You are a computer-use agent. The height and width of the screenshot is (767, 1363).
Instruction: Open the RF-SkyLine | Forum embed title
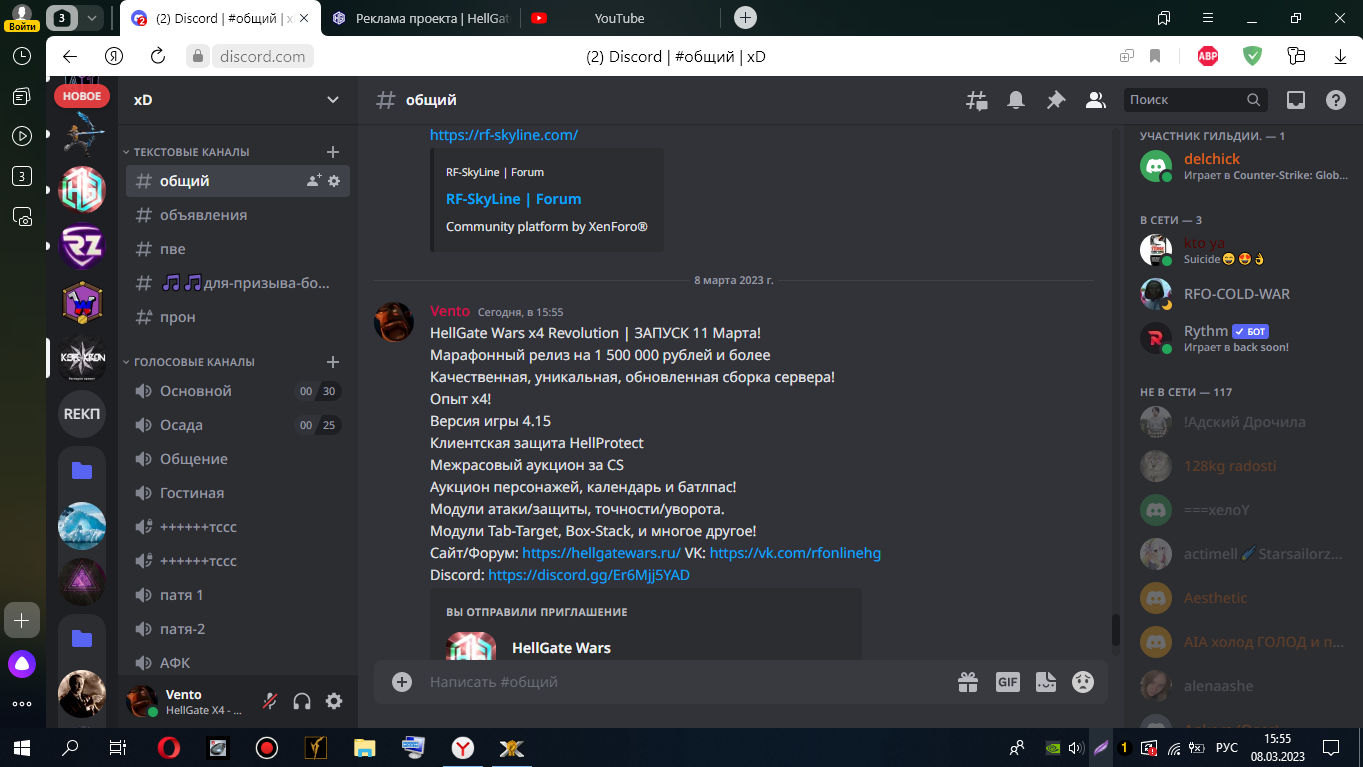513,199
